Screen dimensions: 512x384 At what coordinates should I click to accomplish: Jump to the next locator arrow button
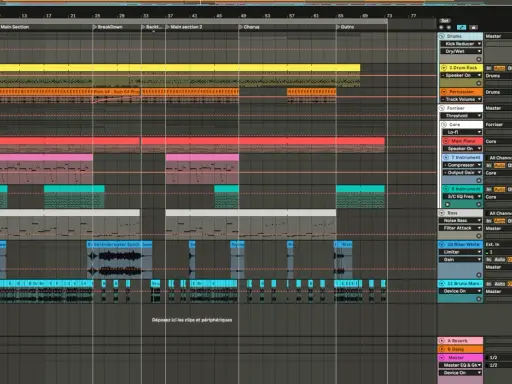tap(449, 27)
